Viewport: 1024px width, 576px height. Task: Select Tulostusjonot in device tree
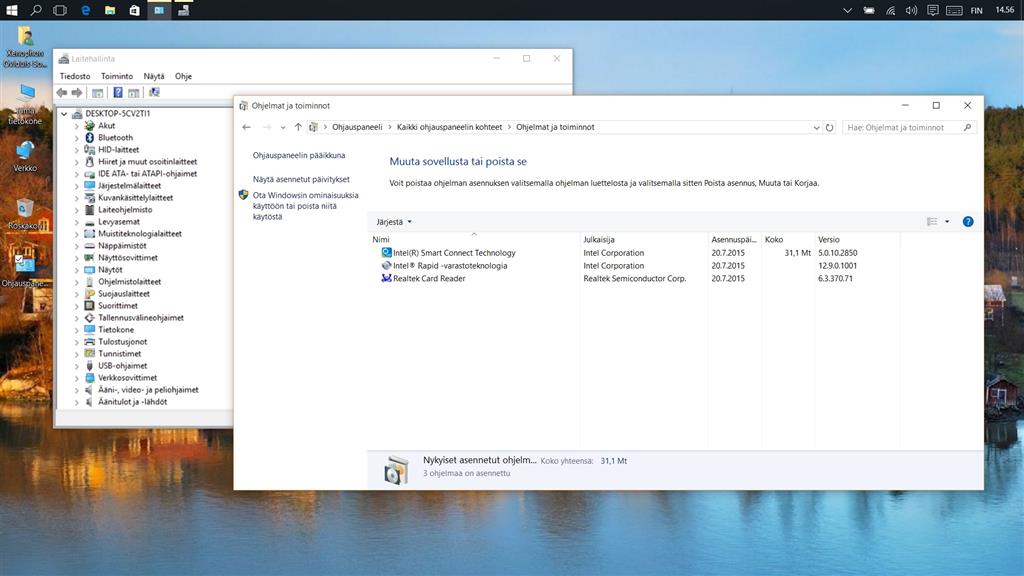122,342
